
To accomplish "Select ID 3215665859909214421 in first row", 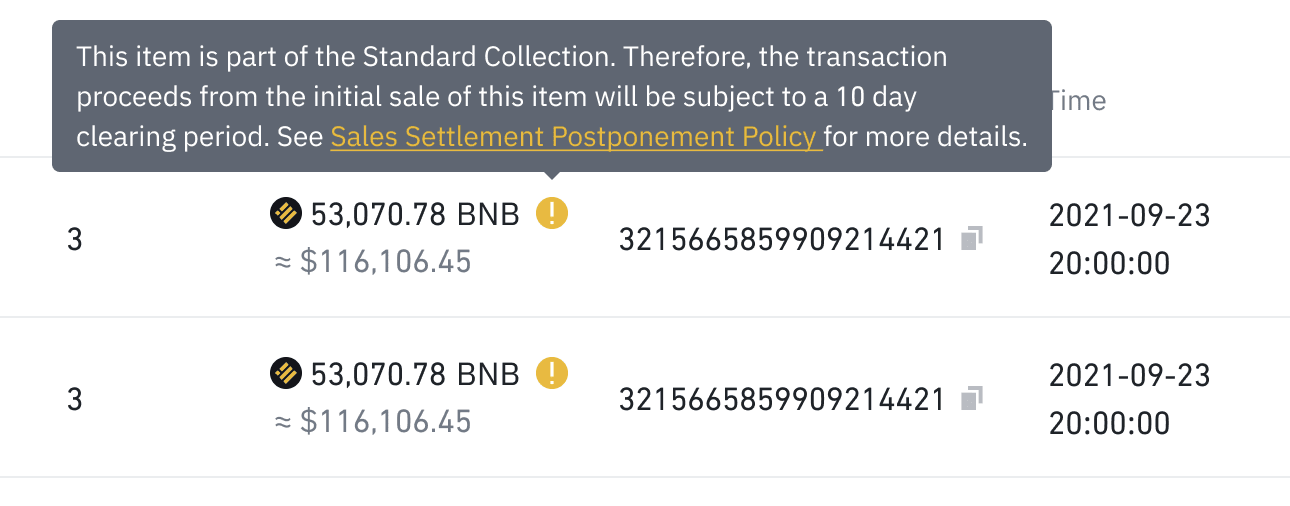I will (782, 239).
